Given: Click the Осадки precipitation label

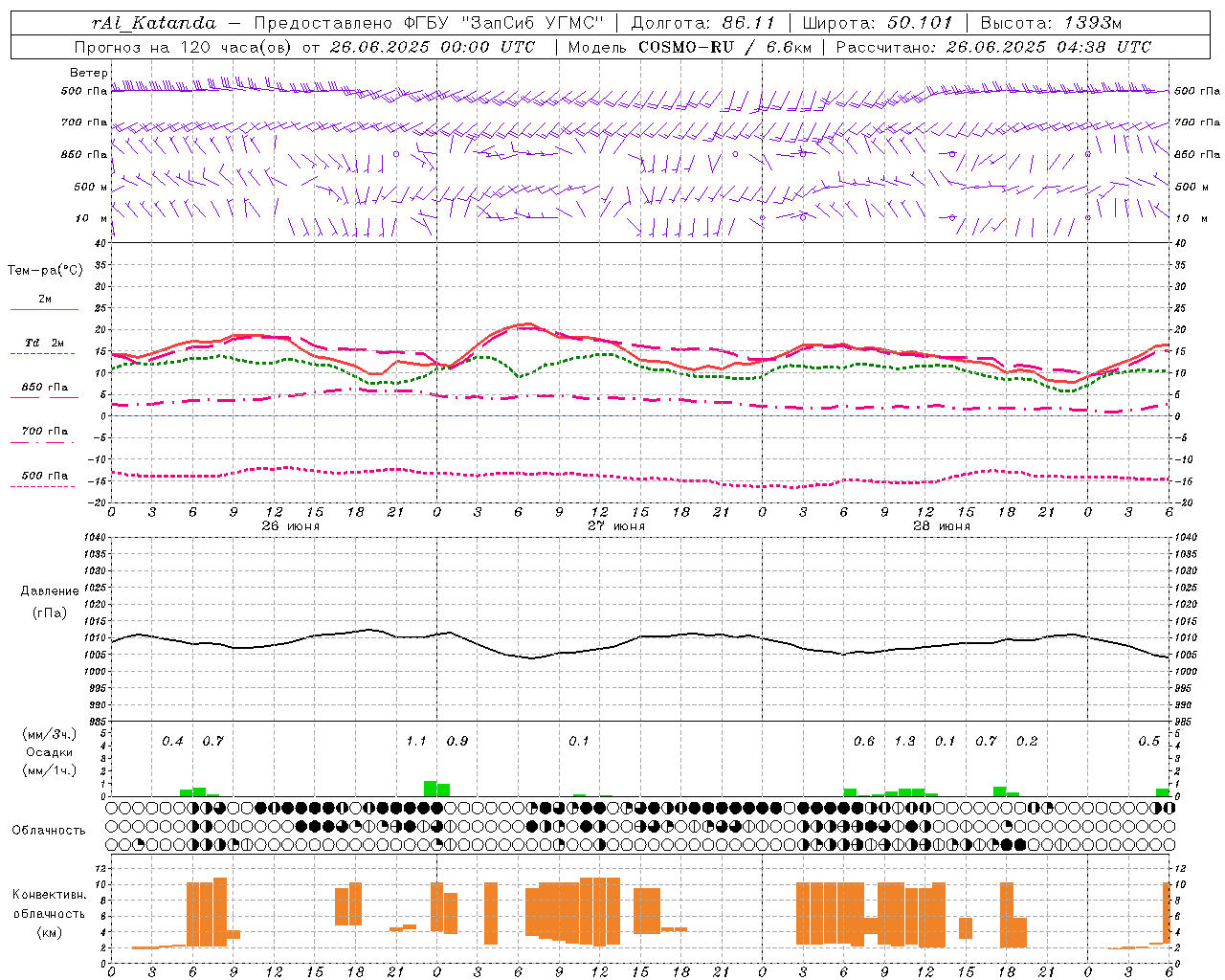Looking at the screenshot, I should point(50,752).
